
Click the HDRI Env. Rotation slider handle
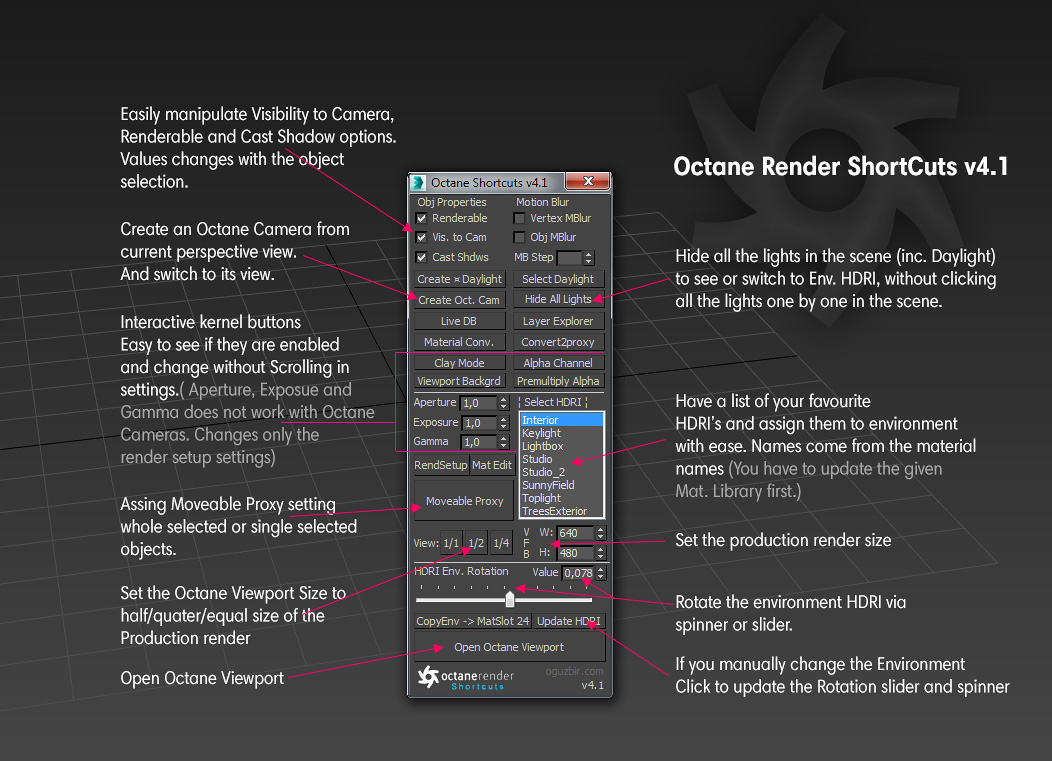point(510,599)
